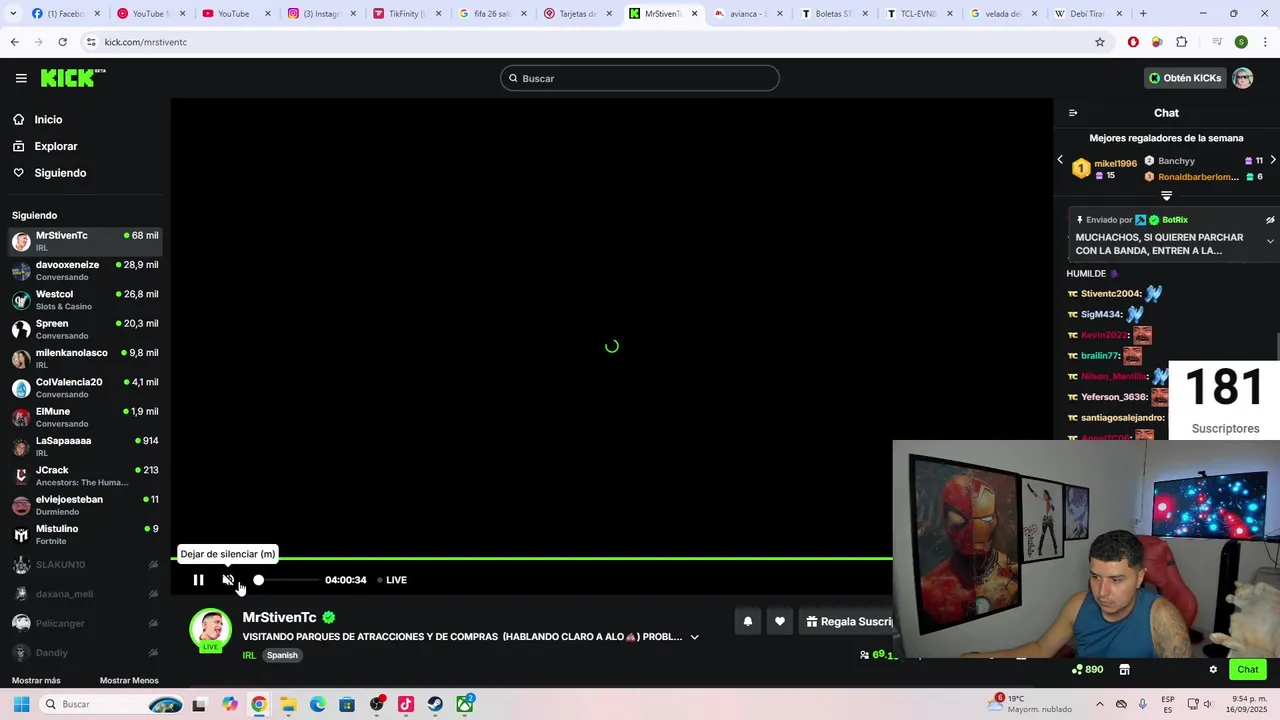Click the Obtén KICKs button
The image size is (1280, 720).
(1185, 78)
